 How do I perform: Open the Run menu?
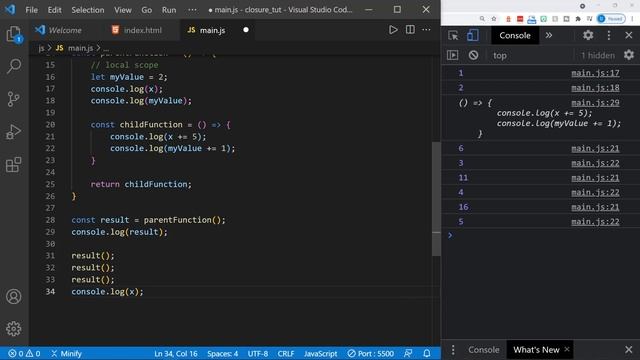(x=169, y=10)
